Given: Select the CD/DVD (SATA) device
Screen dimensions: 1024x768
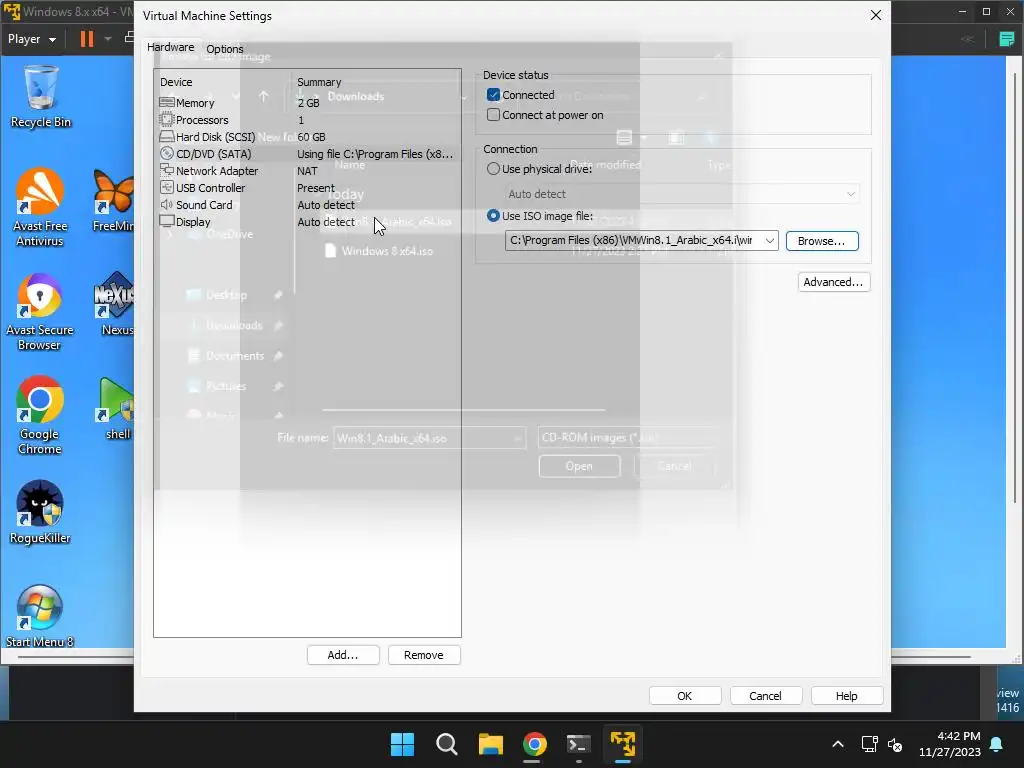Looking at the screenshot, I should 307,154.
